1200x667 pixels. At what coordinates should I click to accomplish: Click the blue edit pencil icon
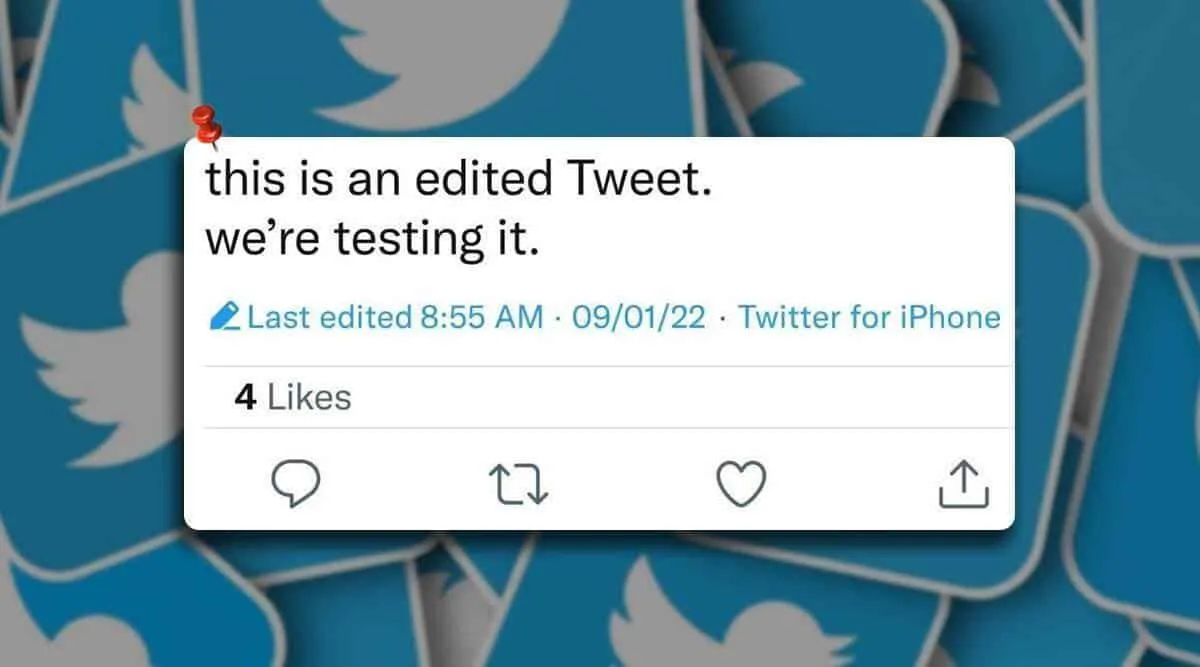coord(222,317)
